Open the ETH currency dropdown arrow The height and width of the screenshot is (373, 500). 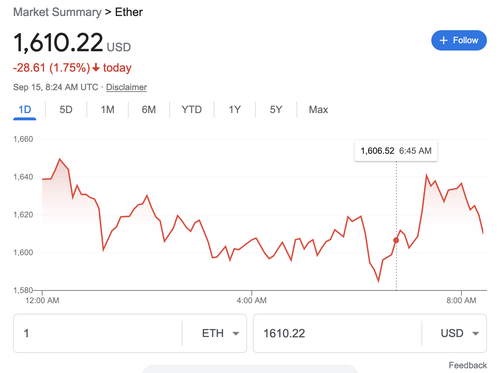pos(236,333)
